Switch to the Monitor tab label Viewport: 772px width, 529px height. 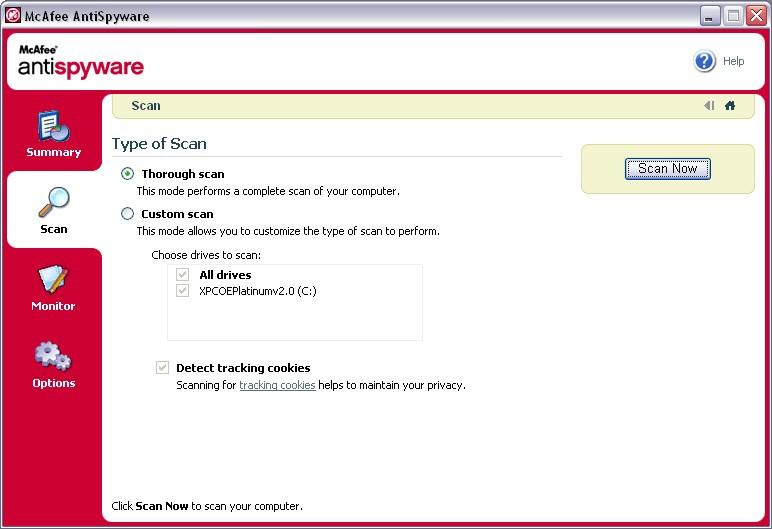point(53,306)
